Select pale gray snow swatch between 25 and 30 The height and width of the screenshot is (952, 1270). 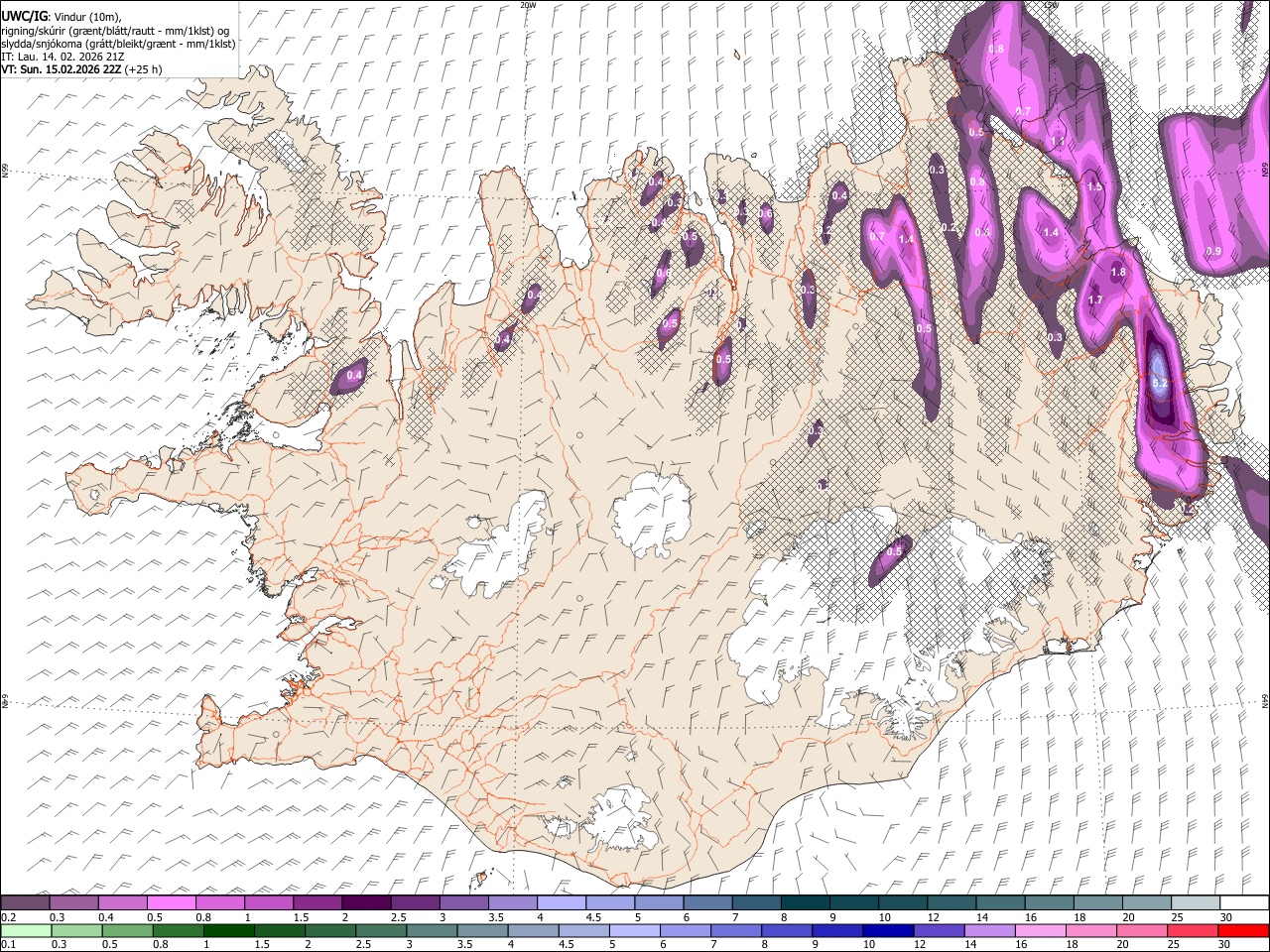tap(1196, 903)
